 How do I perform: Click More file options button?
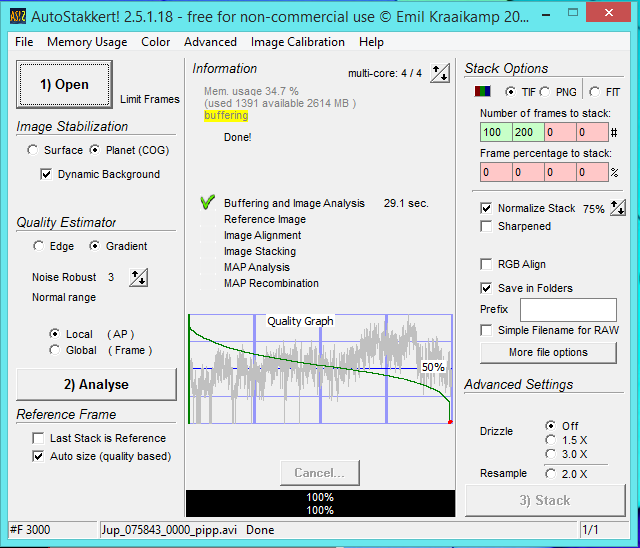click(x=548, y=352)
